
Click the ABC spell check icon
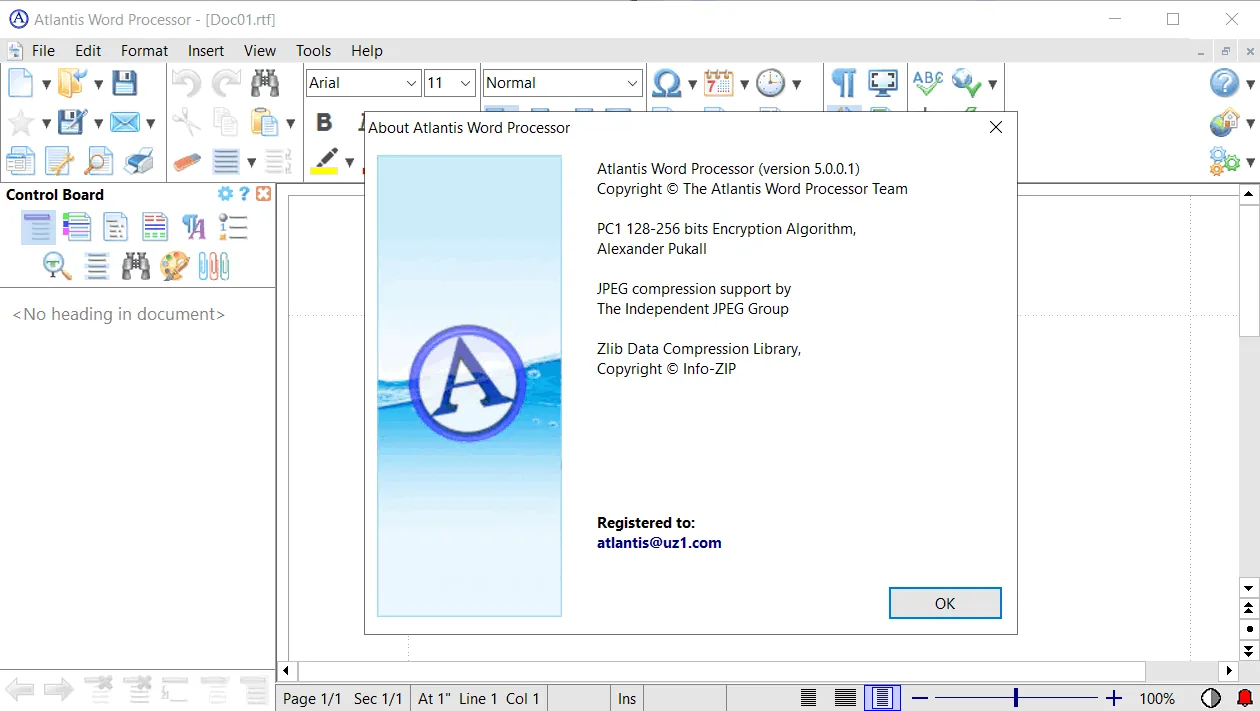(928, 82)
